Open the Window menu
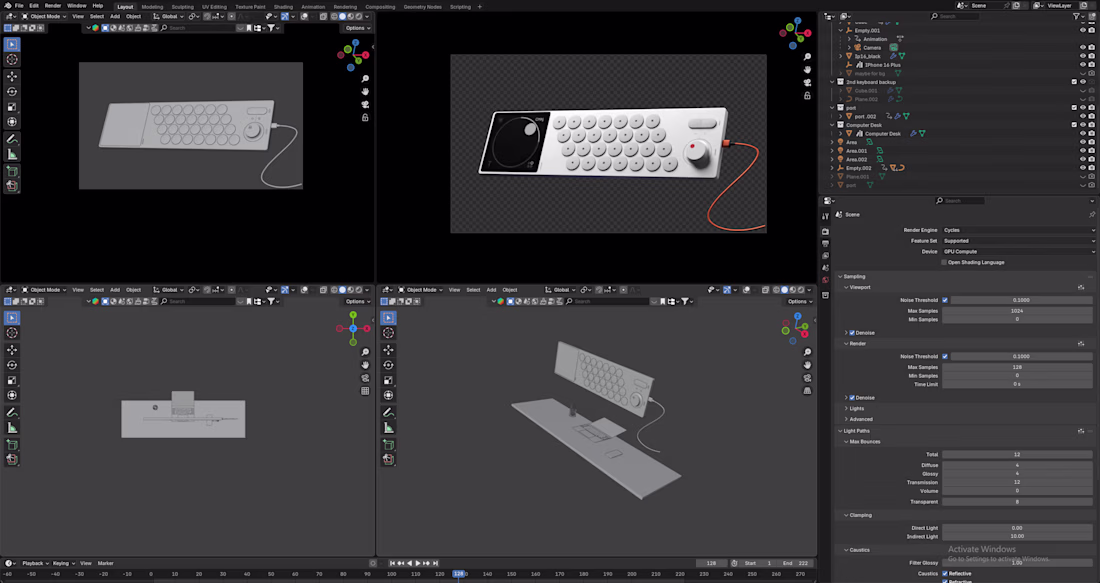The height and width of the screenshot is (583, 1100). coord(76,6)
